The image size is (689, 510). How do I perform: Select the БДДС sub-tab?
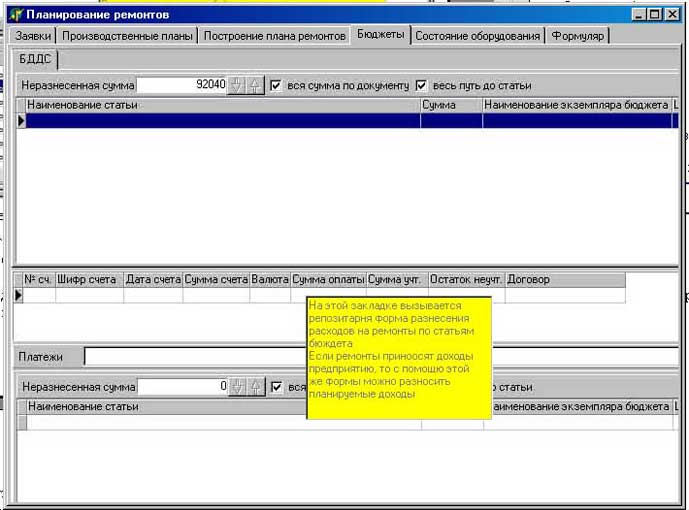(35, 59)
